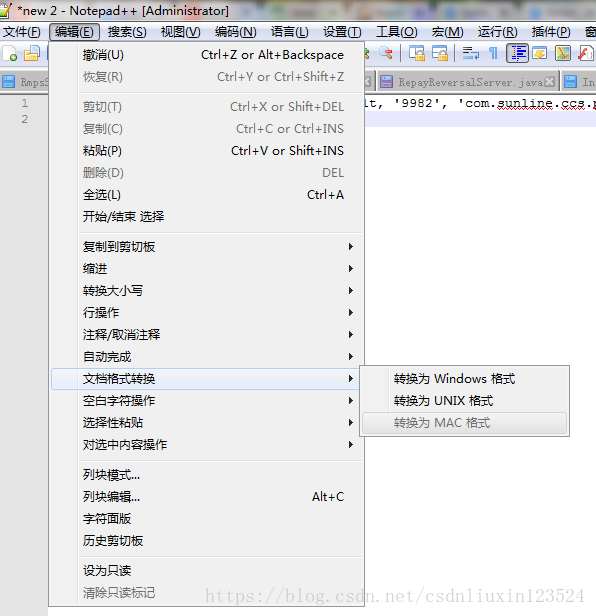Click the highlighted current line 2 in editor

pos(480,119)
